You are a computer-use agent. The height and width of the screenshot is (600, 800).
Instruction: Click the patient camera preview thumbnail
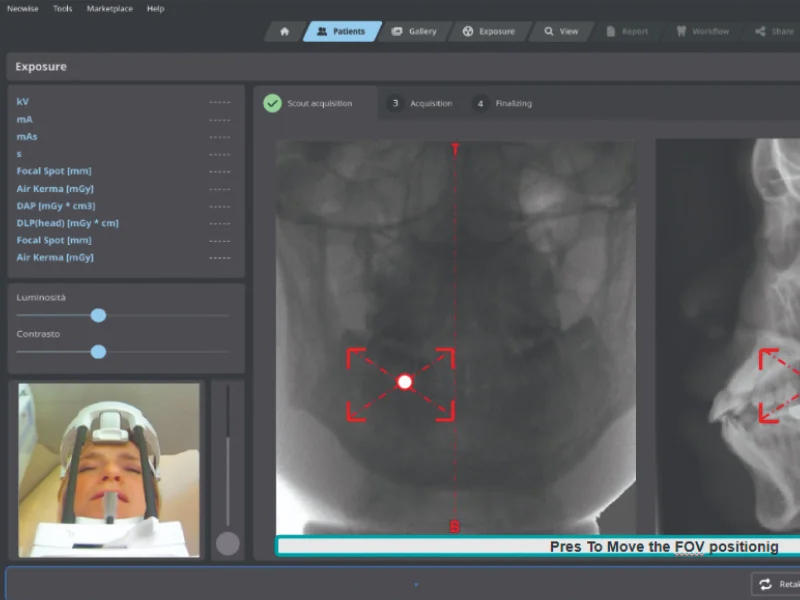click(x=108, y=470)
